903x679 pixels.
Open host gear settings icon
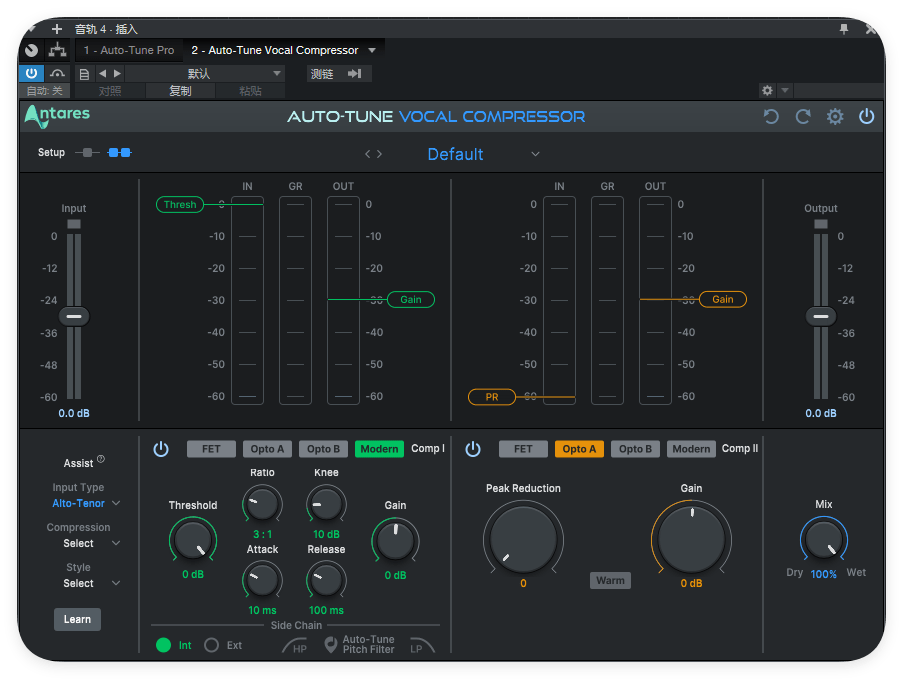767,90
